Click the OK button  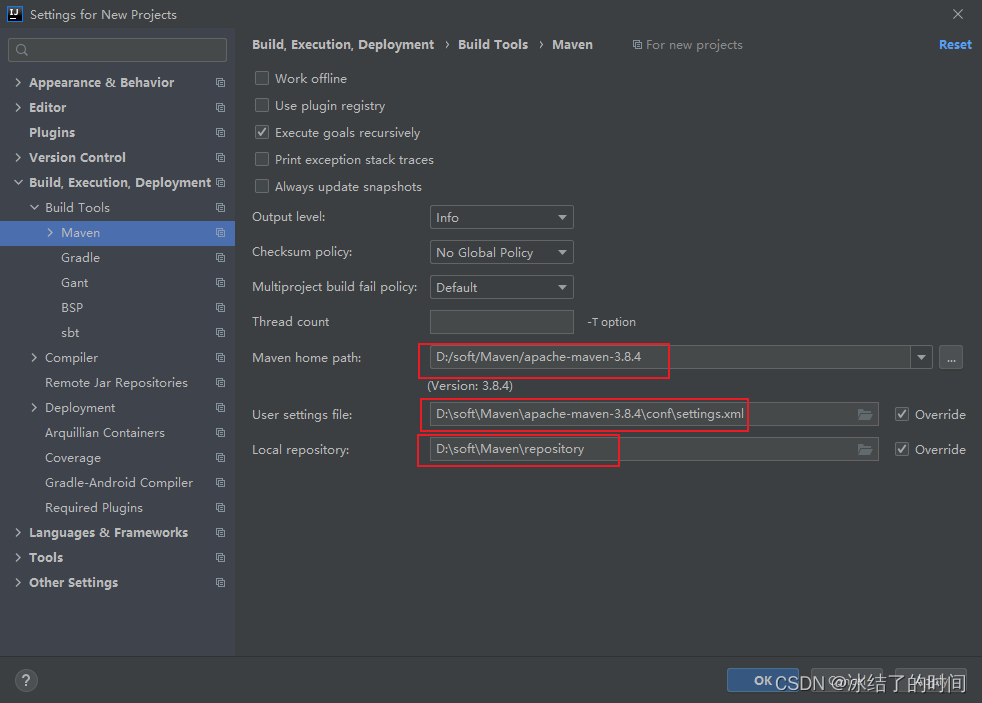coord(763,680)
